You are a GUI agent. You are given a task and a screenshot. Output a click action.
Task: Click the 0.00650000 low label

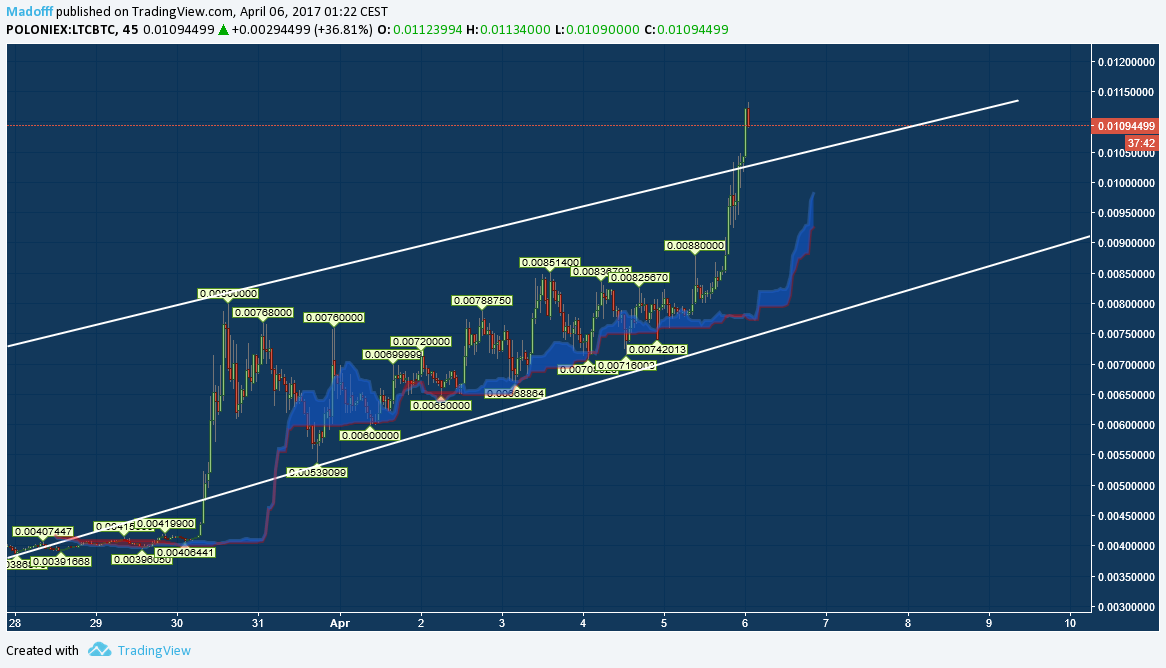442,405
